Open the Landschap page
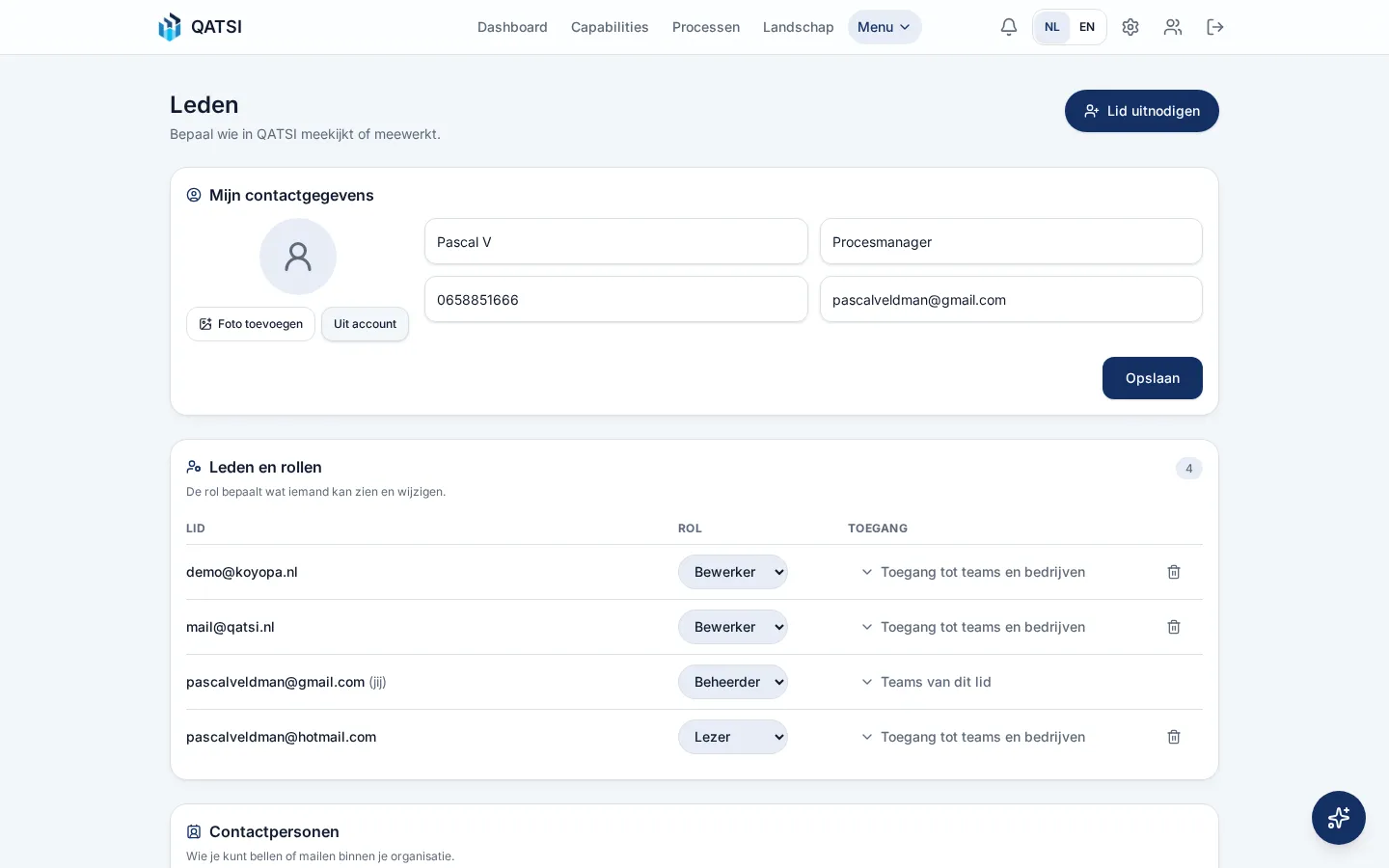 [799, 27]
